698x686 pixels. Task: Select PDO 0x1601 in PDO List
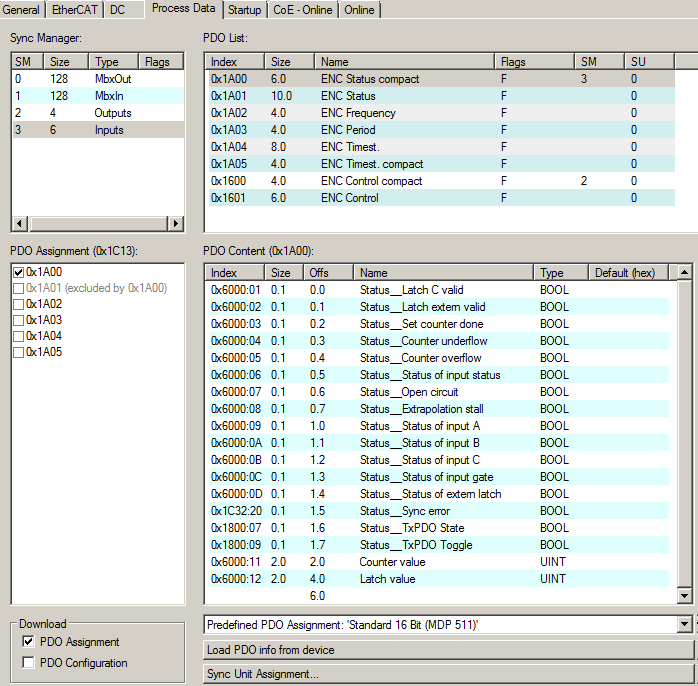(442, 198)
